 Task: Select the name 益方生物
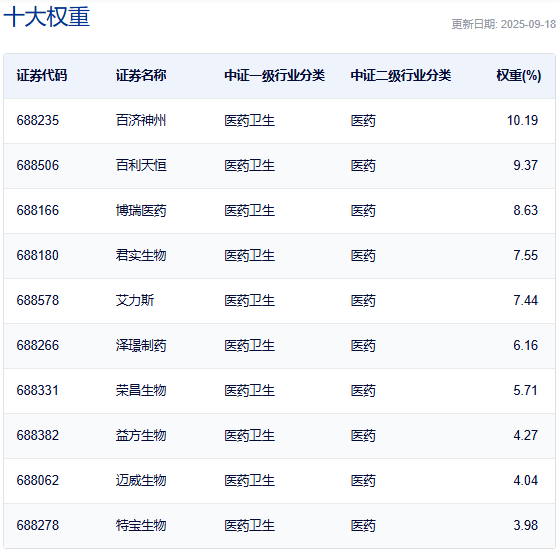[x=141, y=436]
